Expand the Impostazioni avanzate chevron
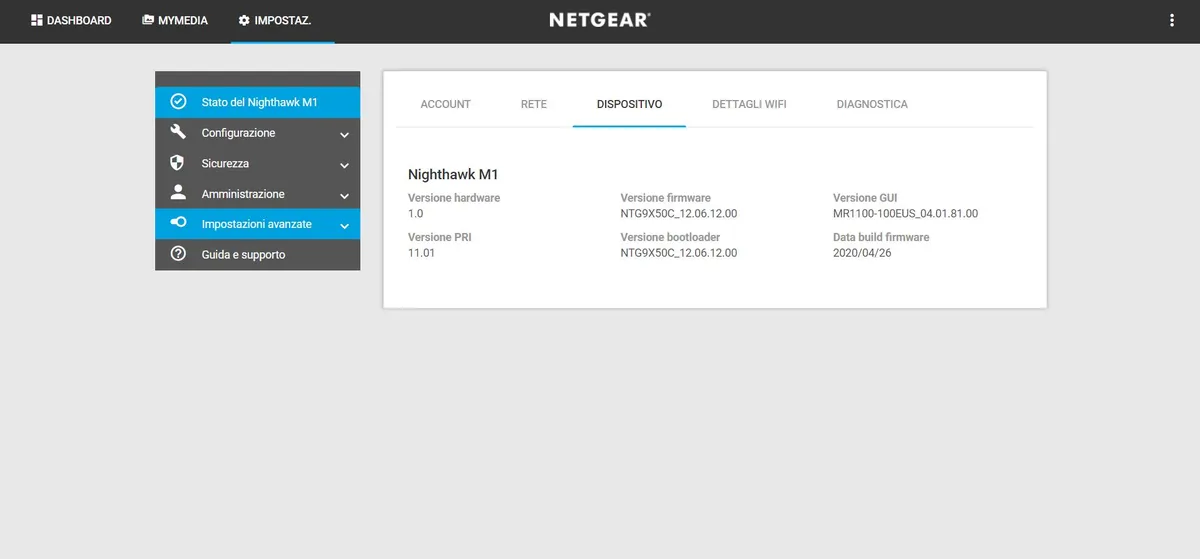 click(x=344, y=226)
